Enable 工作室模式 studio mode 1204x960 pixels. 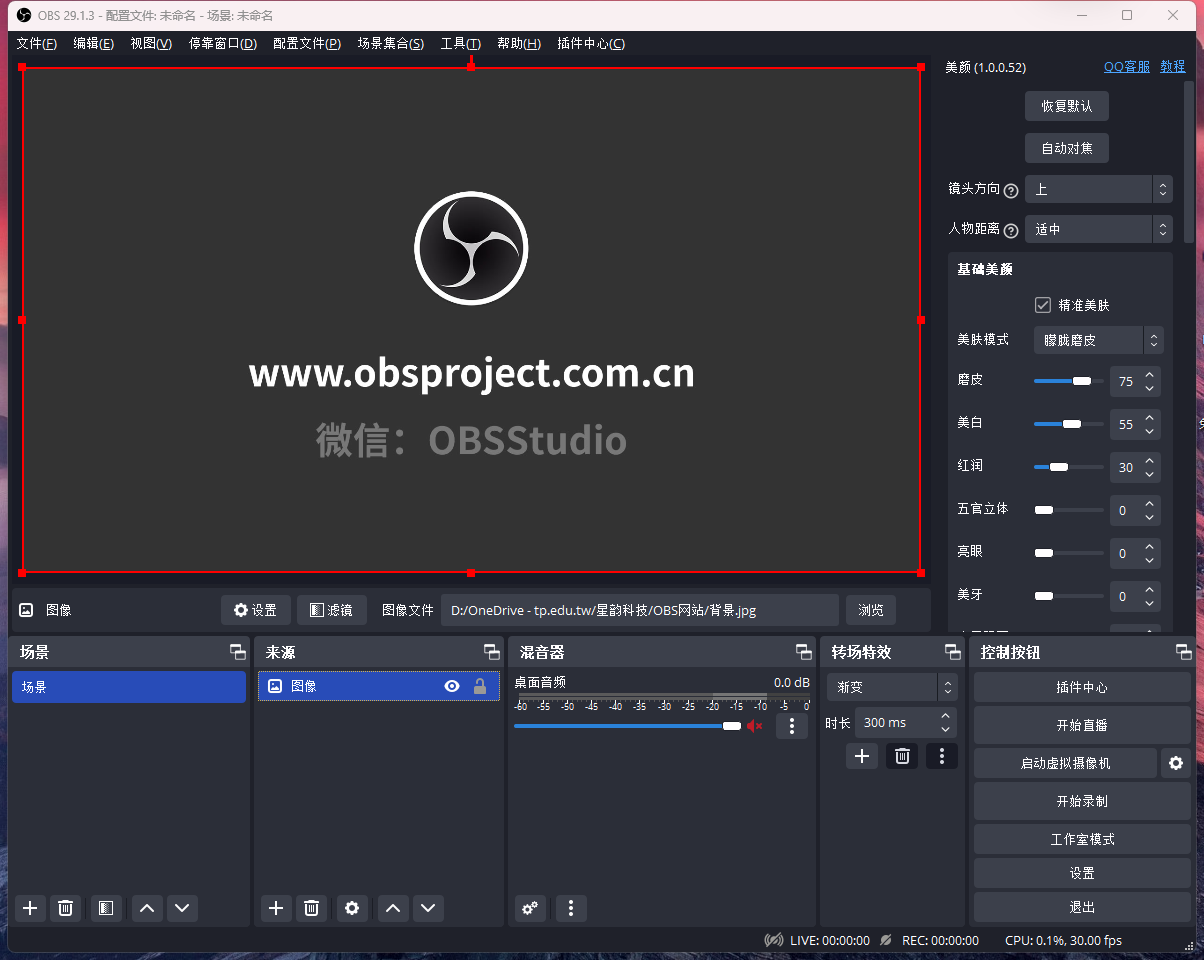pos(1082,839)
